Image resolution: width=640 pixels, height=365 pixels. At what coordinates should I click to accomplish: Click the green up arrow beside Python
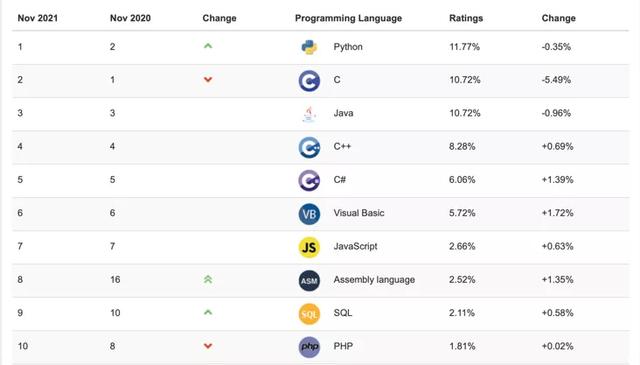click(x=208, y=46)
